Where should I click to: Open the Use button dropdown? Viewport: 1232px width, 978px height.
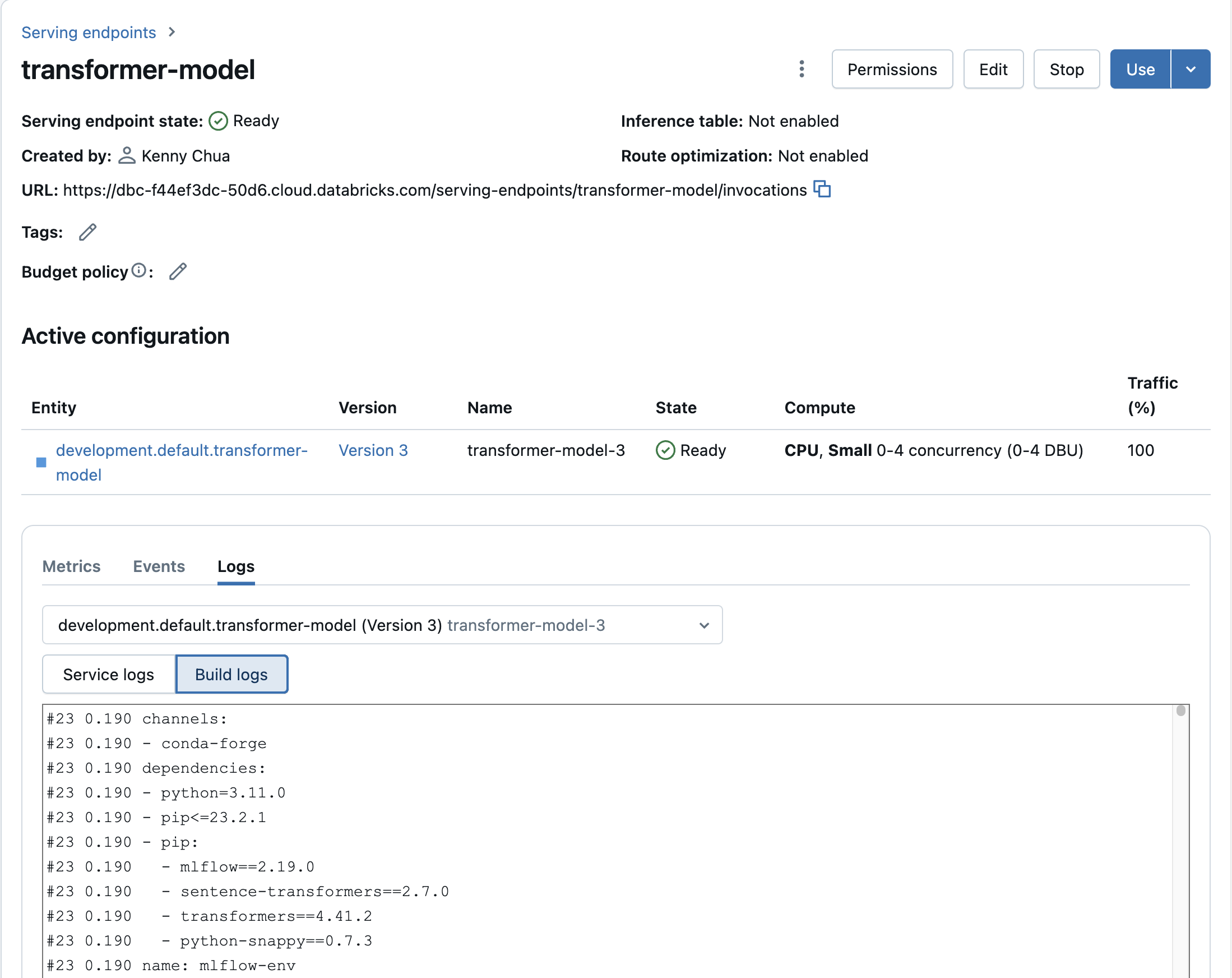(x=1191, y=69)
